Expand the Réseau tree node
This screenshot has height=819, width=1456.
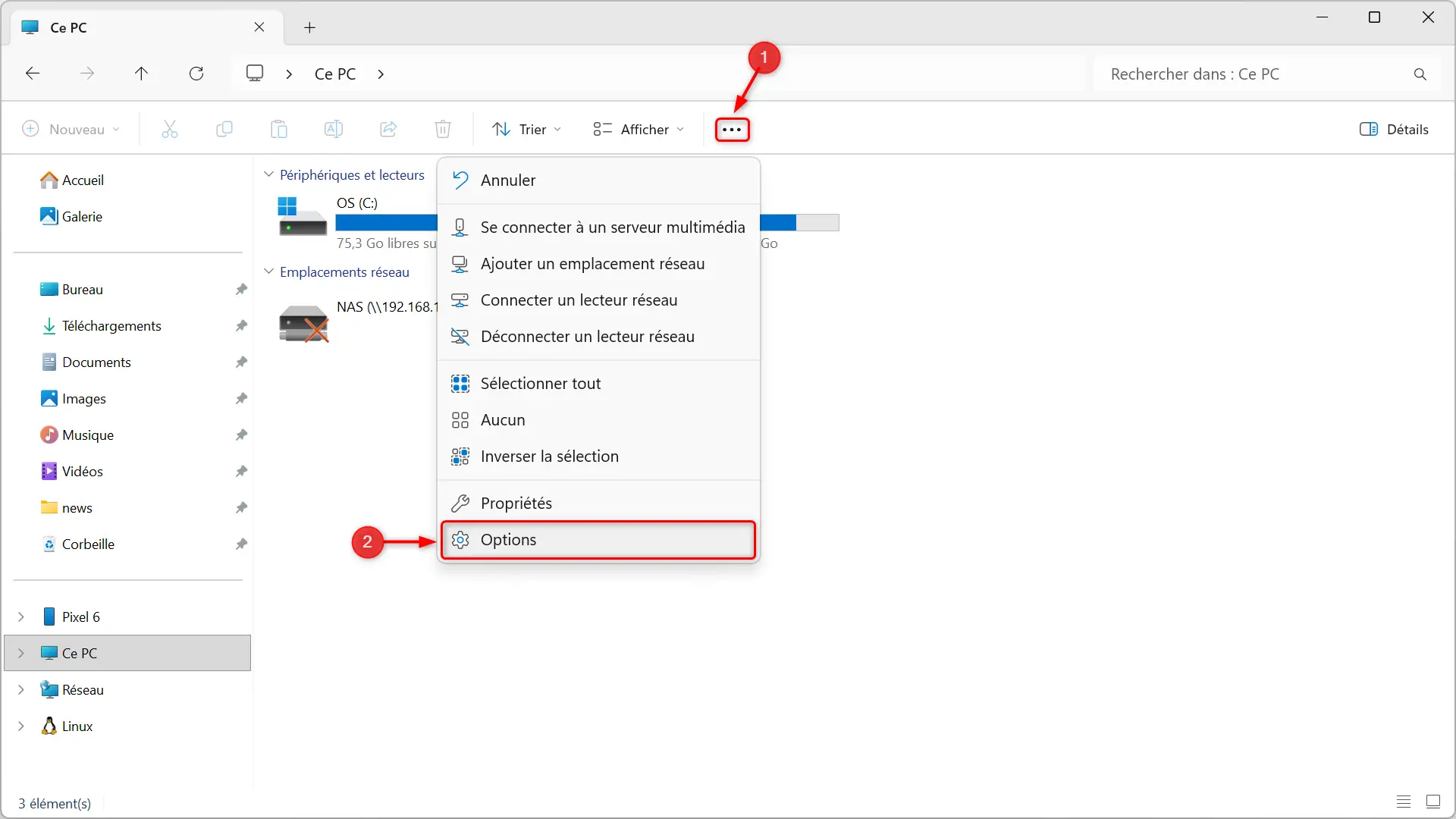(x=21, y=689)
